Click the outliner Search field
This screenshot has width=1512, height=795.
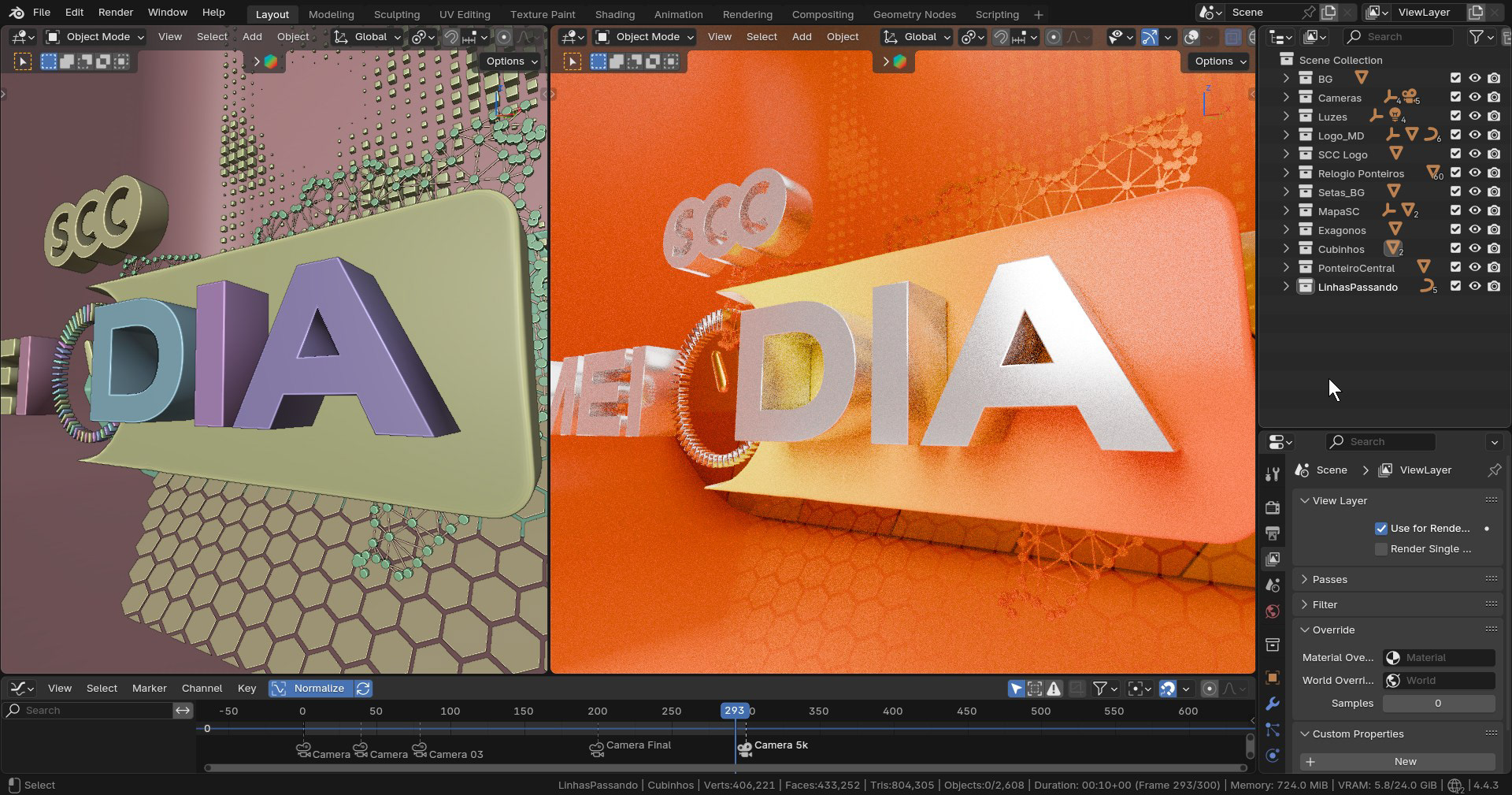tap(1399, 37)
